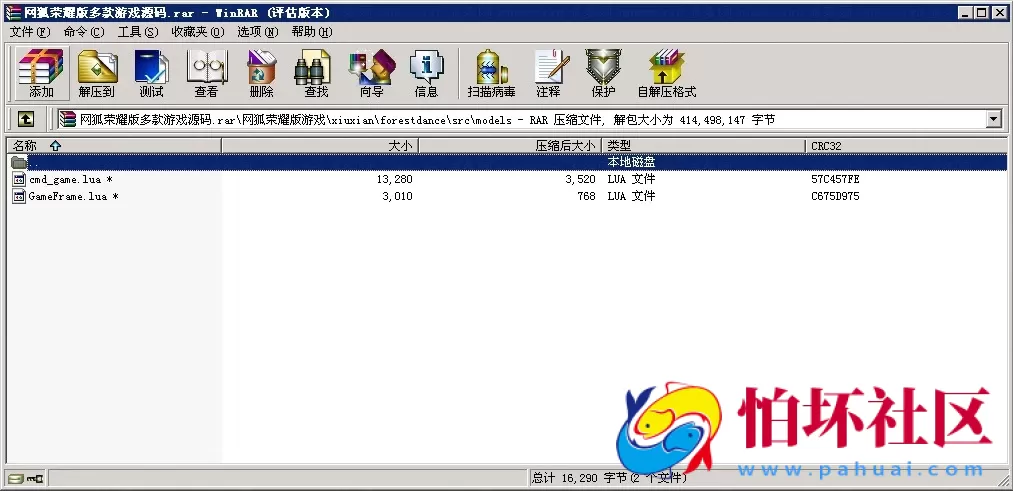Show archive 信息 (Info) icon
Image resolution: width=1013 pixels, height=491 pixels.
(x=426, y=73)
